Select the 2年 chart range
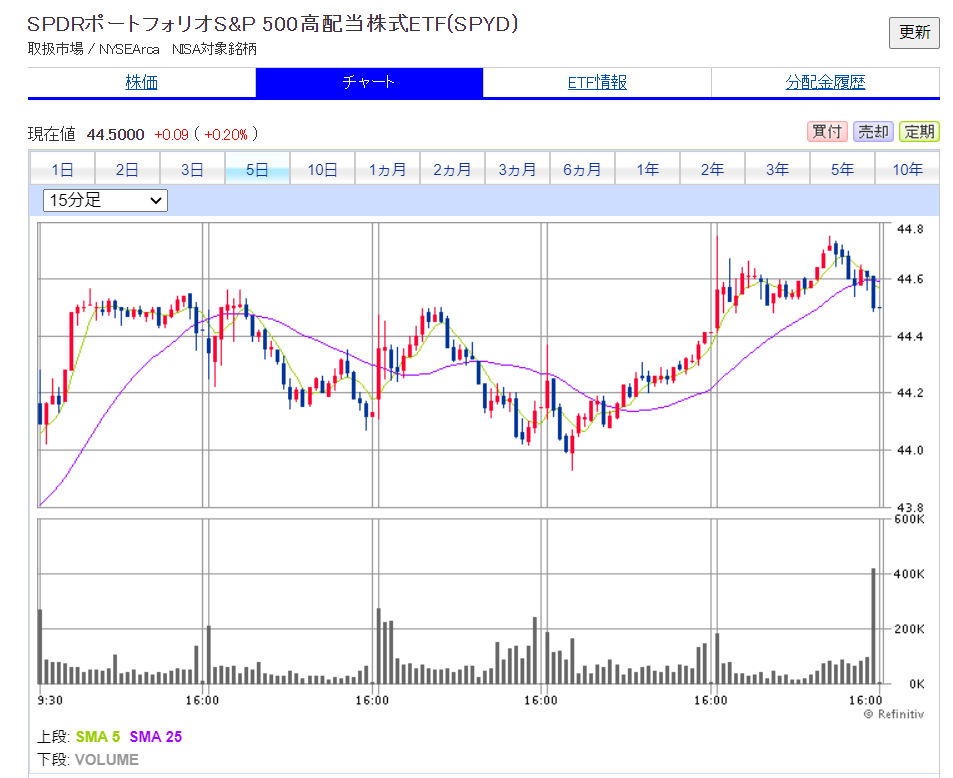 click(712, 169)
